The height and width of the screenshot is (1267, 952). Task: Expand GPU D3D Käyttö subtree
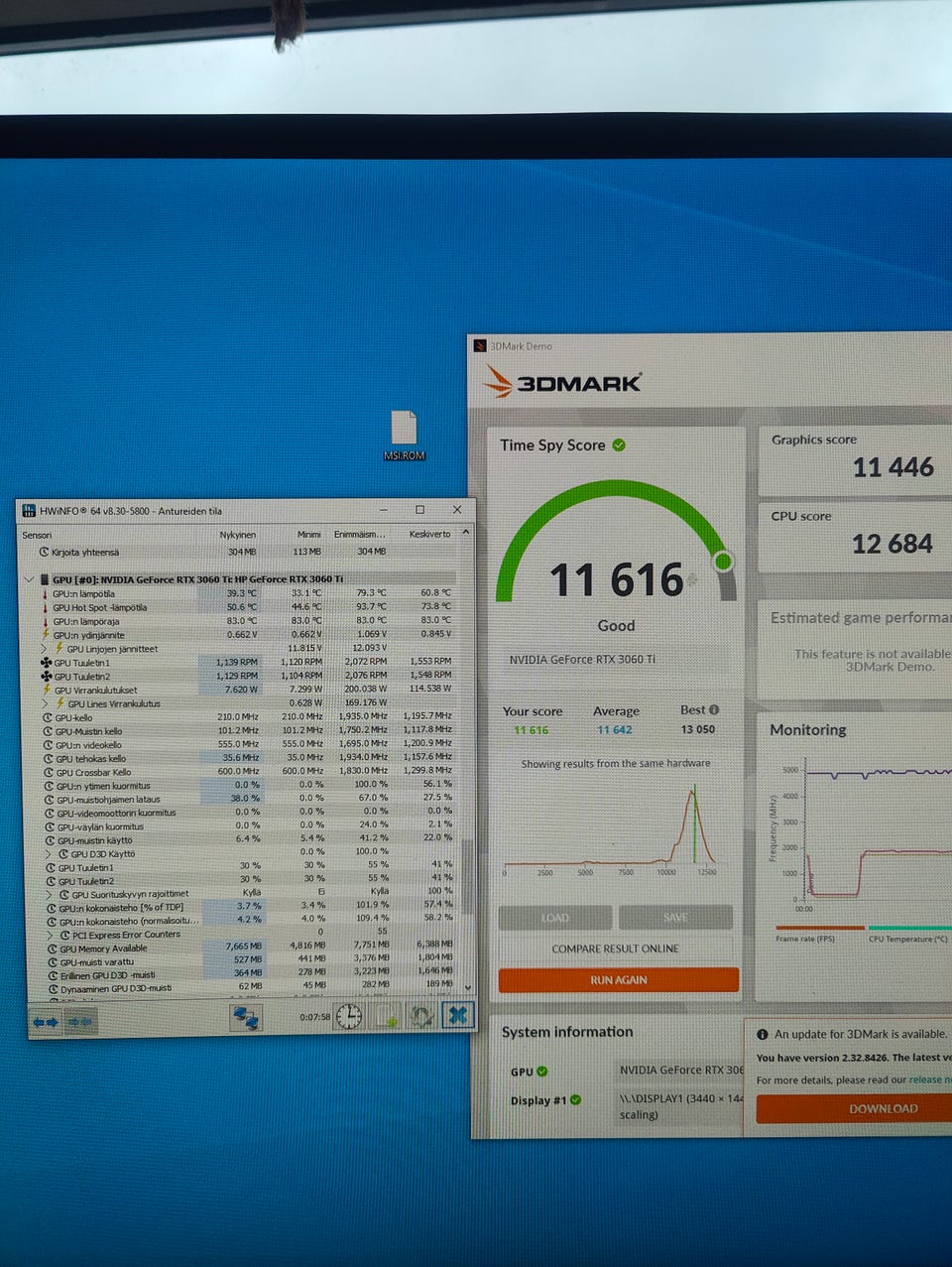tap(49, 853)
